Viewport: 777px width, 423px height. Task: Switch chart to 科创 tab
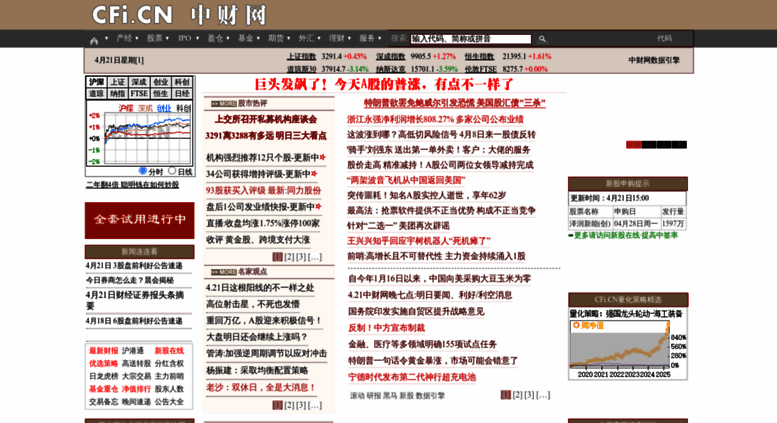(182, 82)
